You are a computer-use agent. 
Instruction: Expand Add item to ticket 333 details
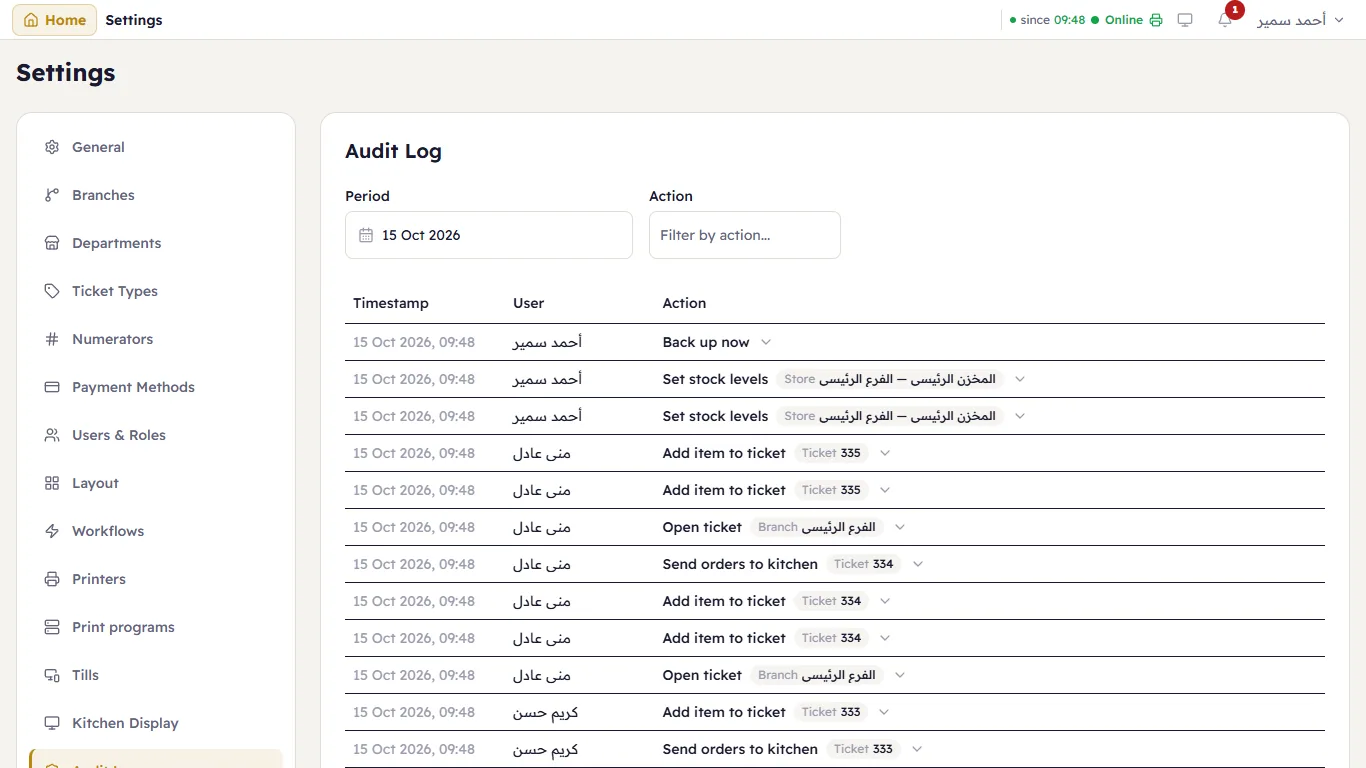pos(885,712)
